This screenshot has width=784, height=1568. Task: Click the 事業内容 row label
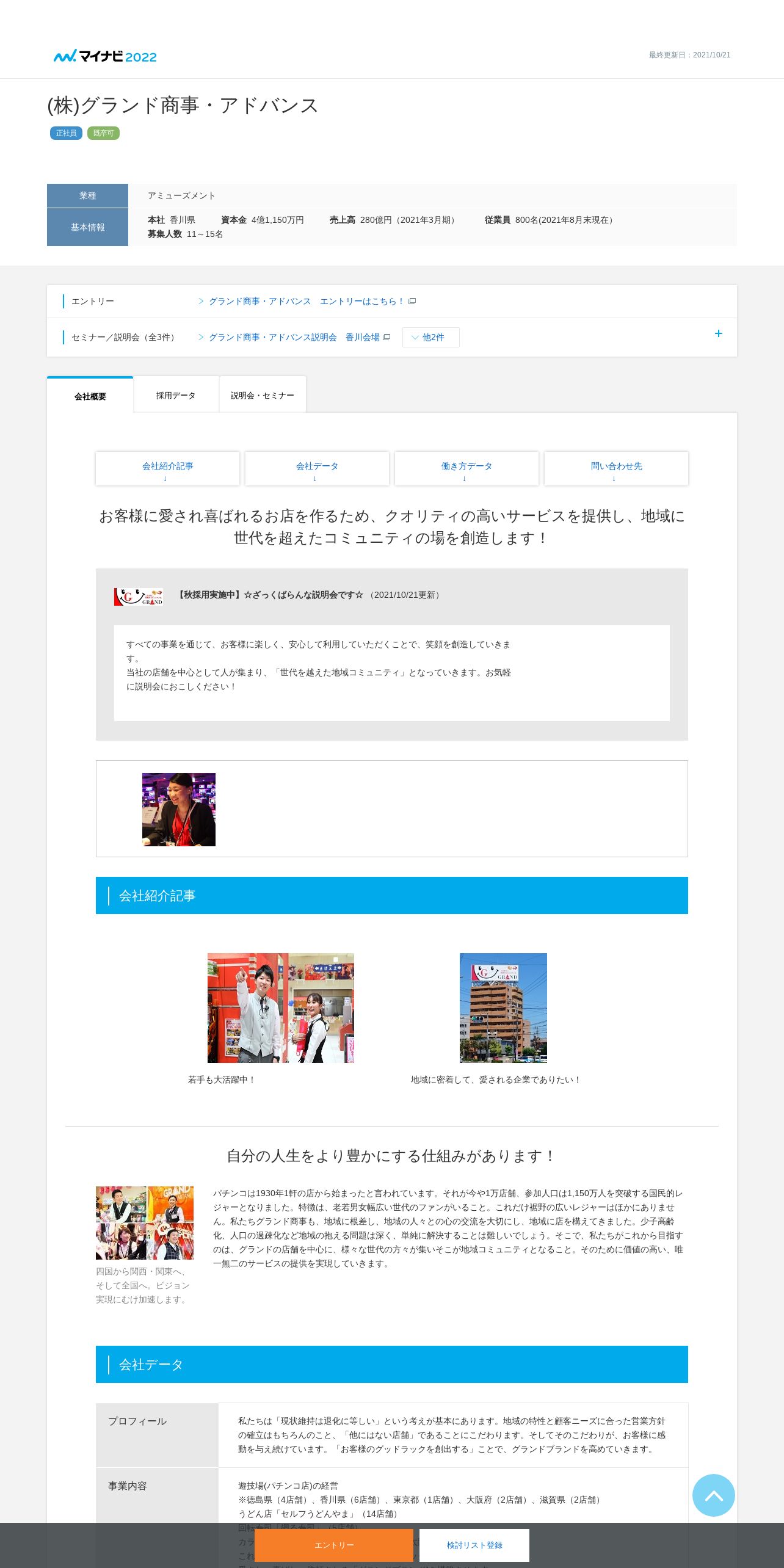[128, 1486]
